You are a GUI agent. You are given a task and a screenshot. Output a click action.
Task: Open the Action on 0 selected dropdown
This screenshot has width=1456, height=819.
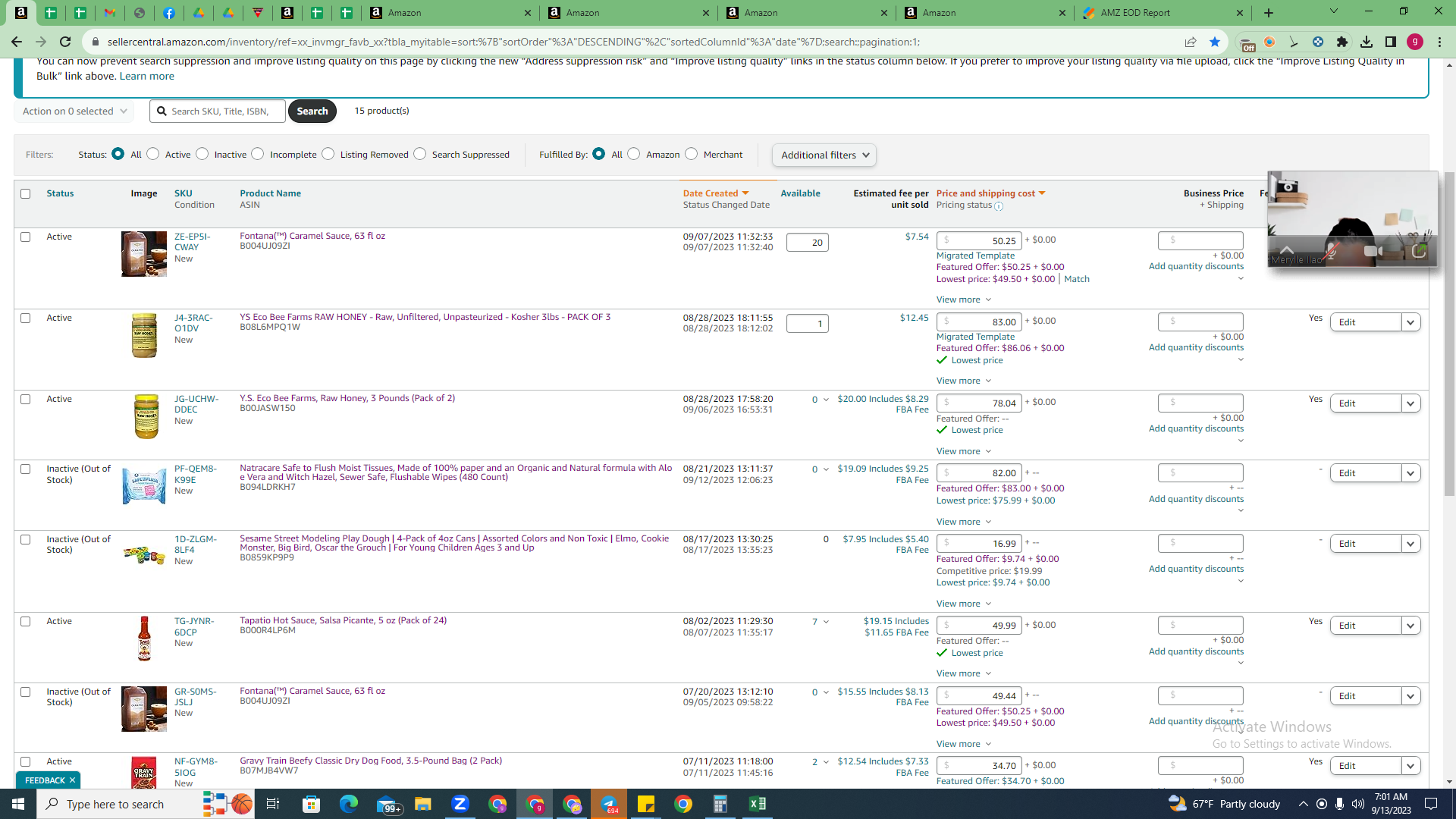pos(74,111)
